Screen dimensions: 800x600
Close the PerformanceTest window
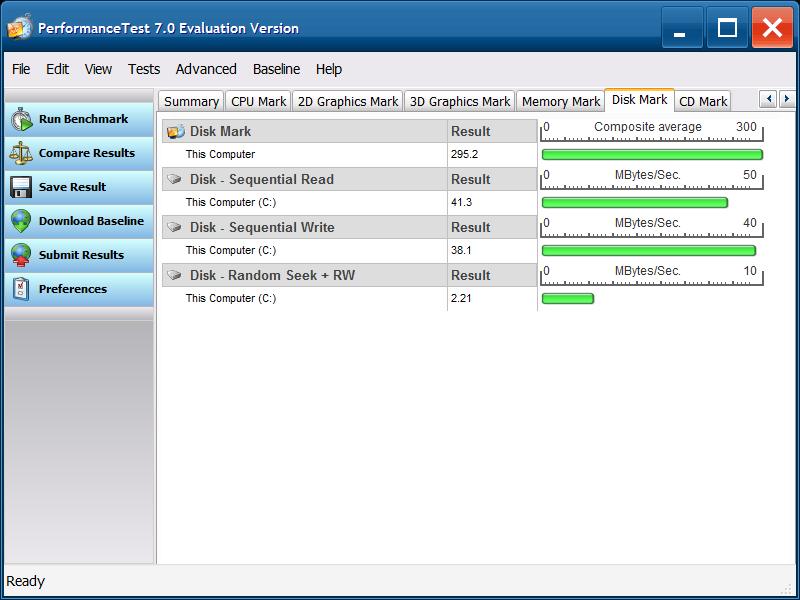coord(772,28)
